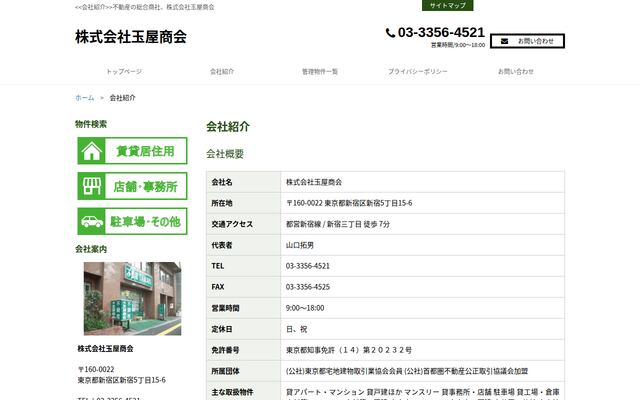
Task: Click the 物件検索 sidebar heading
Action: (x=91, y=124)
